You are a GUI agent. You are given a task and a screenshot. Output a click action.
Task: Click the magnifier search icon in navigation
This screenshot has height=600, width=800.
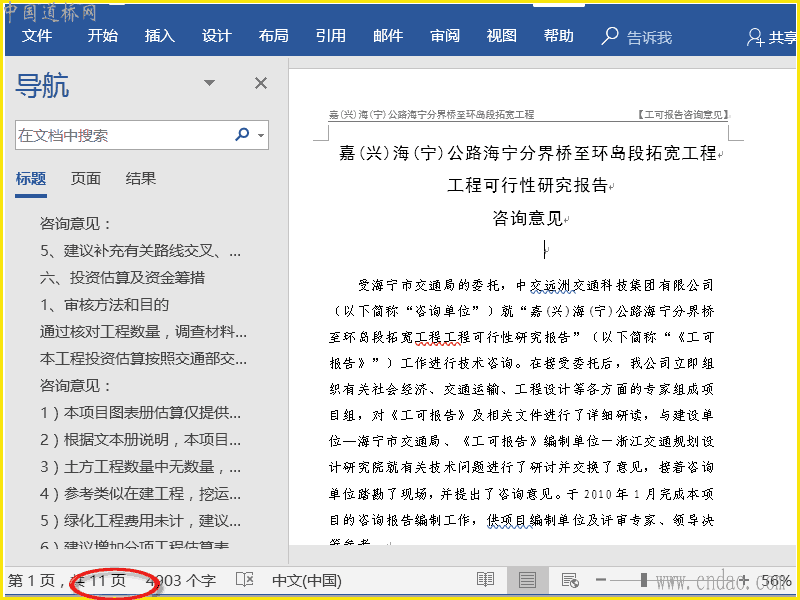[242, 134]
